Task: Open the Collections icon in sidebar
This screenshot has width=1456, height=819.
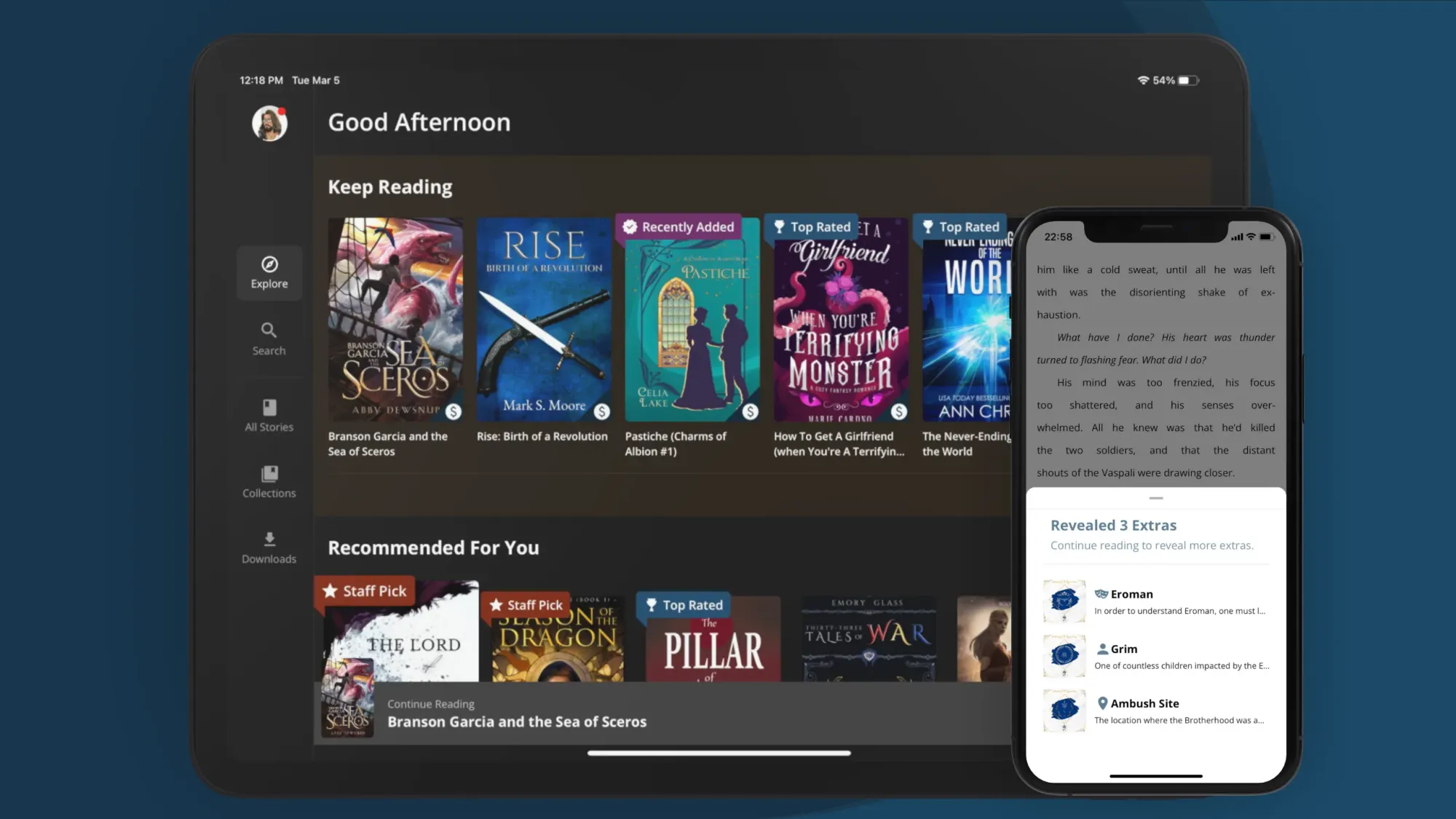Action: click(x=269, y=473)
